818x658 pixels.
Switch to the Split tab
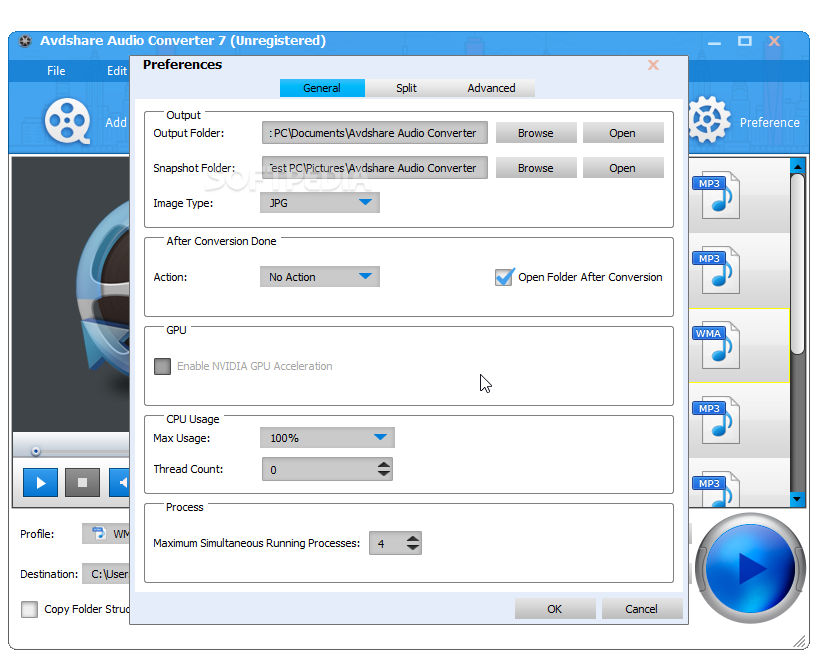pyautogui.click(x=406, y=88)
